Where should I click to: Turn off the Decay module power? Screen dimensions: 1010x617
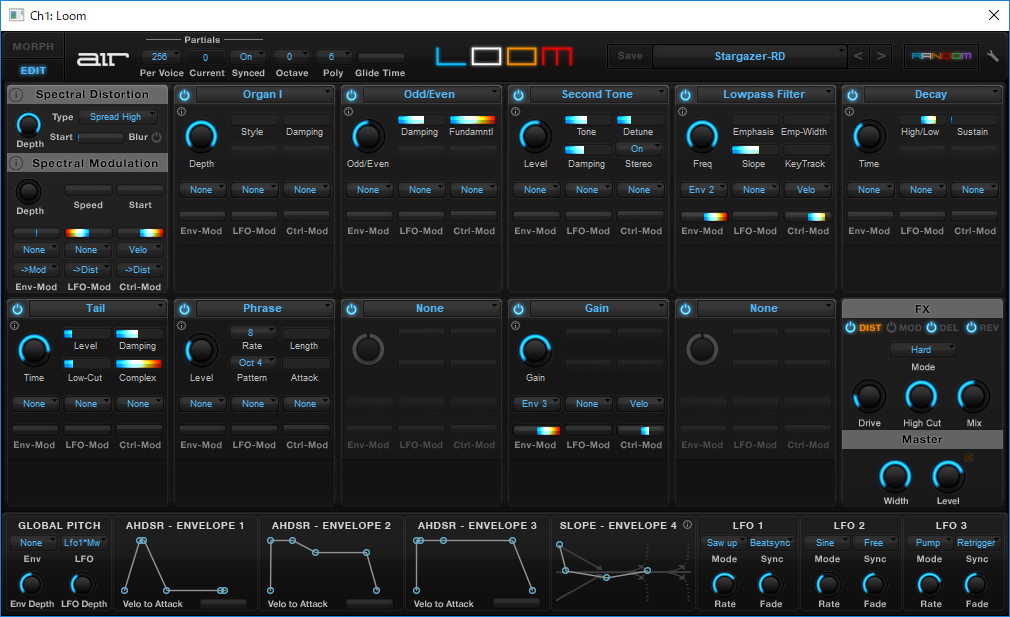852,95
